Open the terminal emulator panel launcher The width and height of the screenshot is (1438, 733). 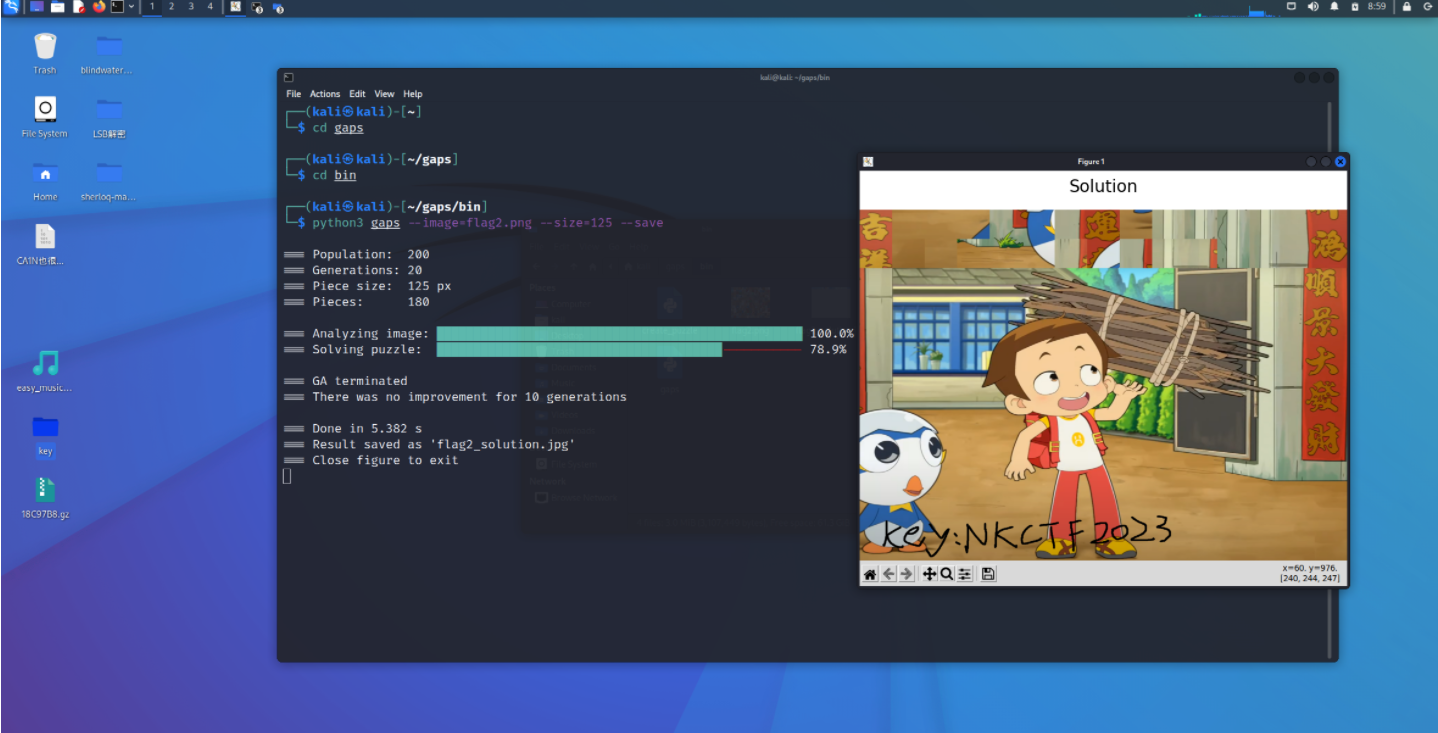tap(117, 6)
